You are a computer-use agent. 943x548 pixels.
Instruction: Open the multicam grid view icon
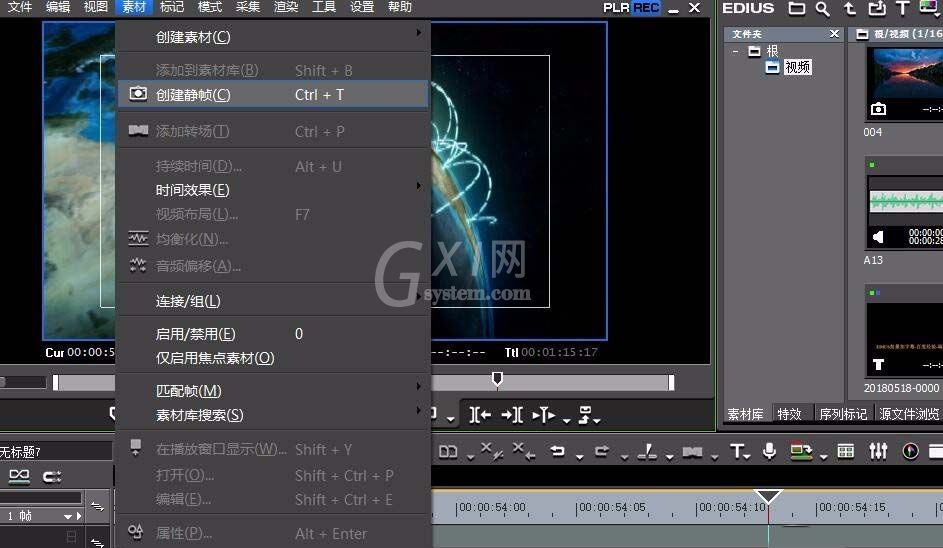coord(846,451)
